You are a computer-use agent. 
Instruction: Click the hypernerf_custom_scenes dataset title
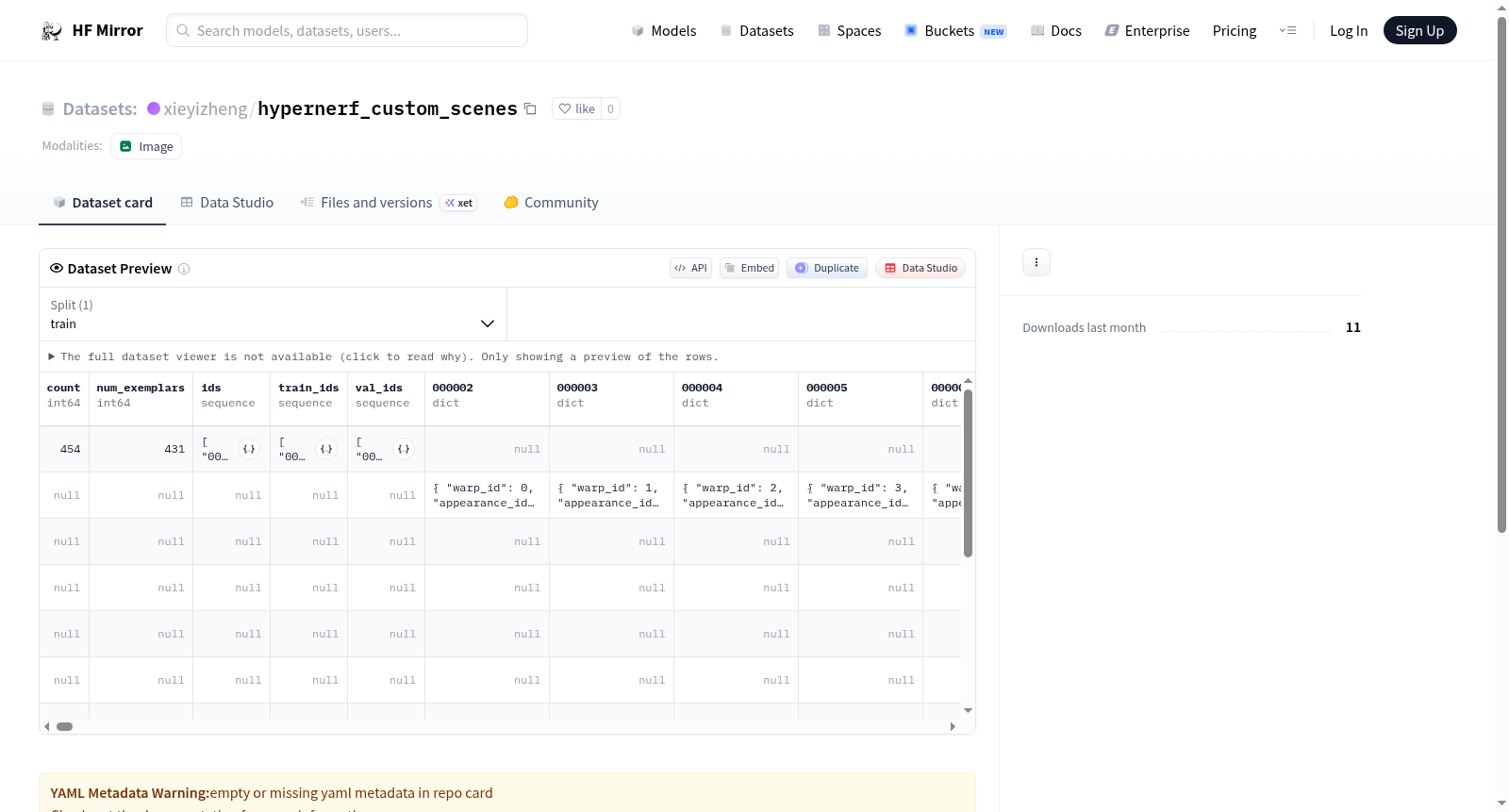point(388,109)
